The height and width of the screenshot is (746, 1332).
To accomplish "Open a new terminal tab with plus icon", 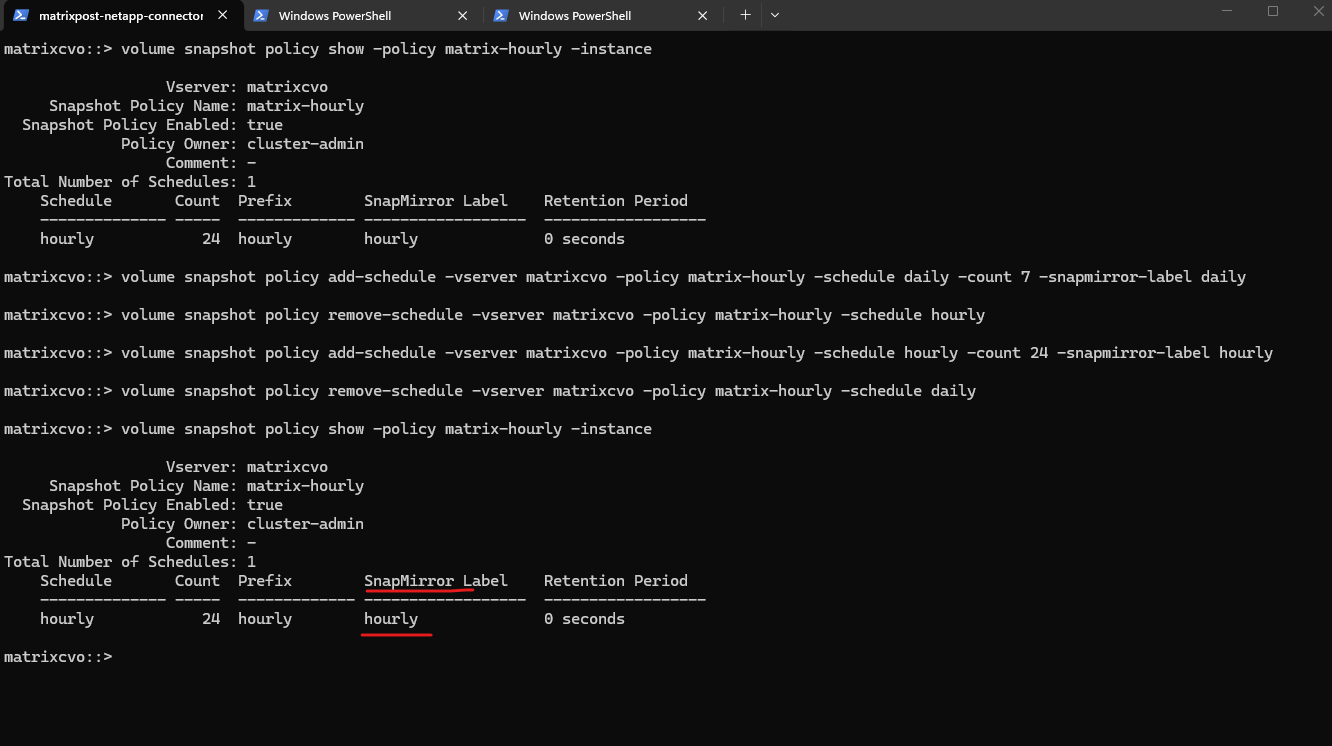I will [745, 15].
